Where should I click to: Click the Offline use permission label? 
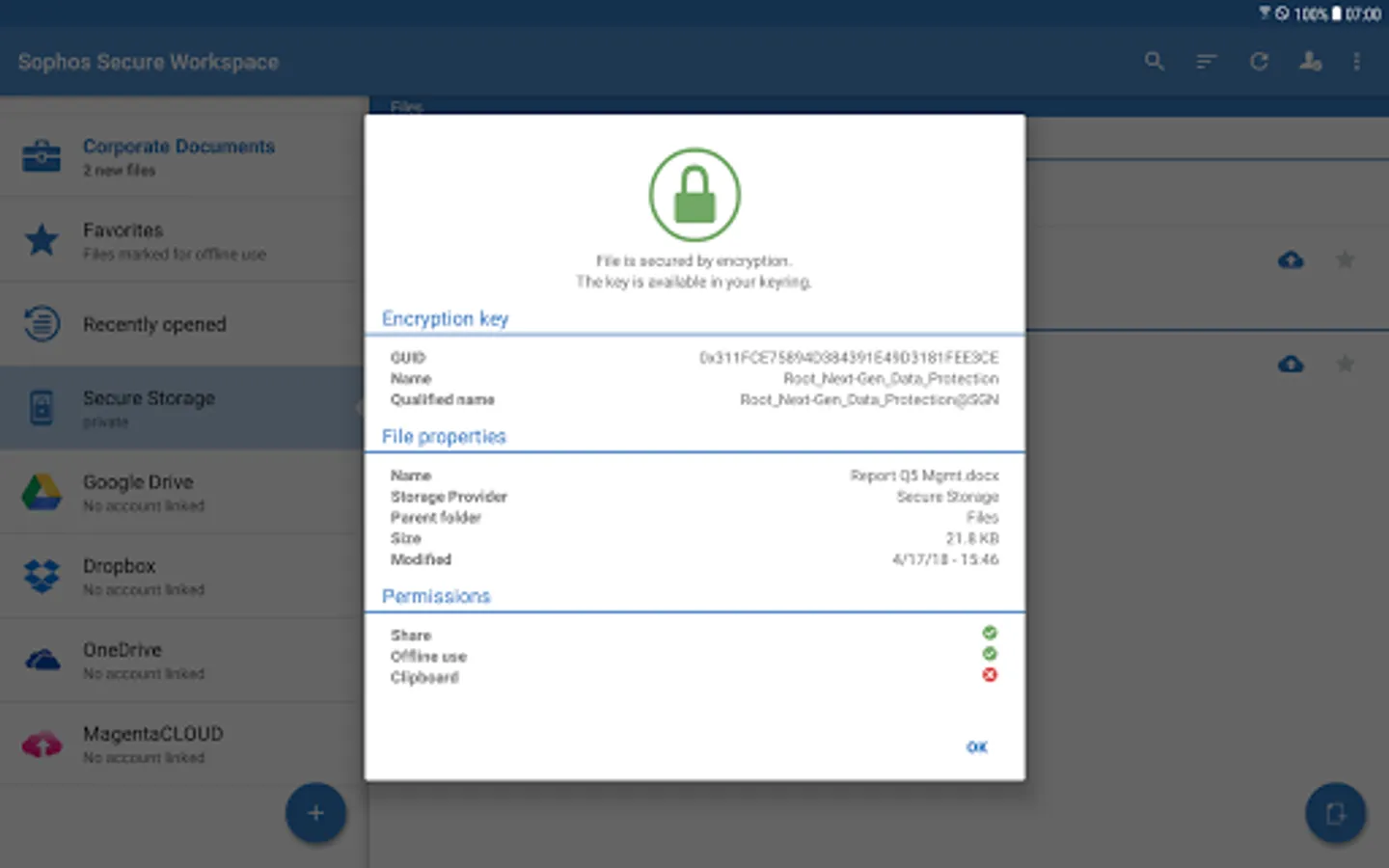click(428, 657)
